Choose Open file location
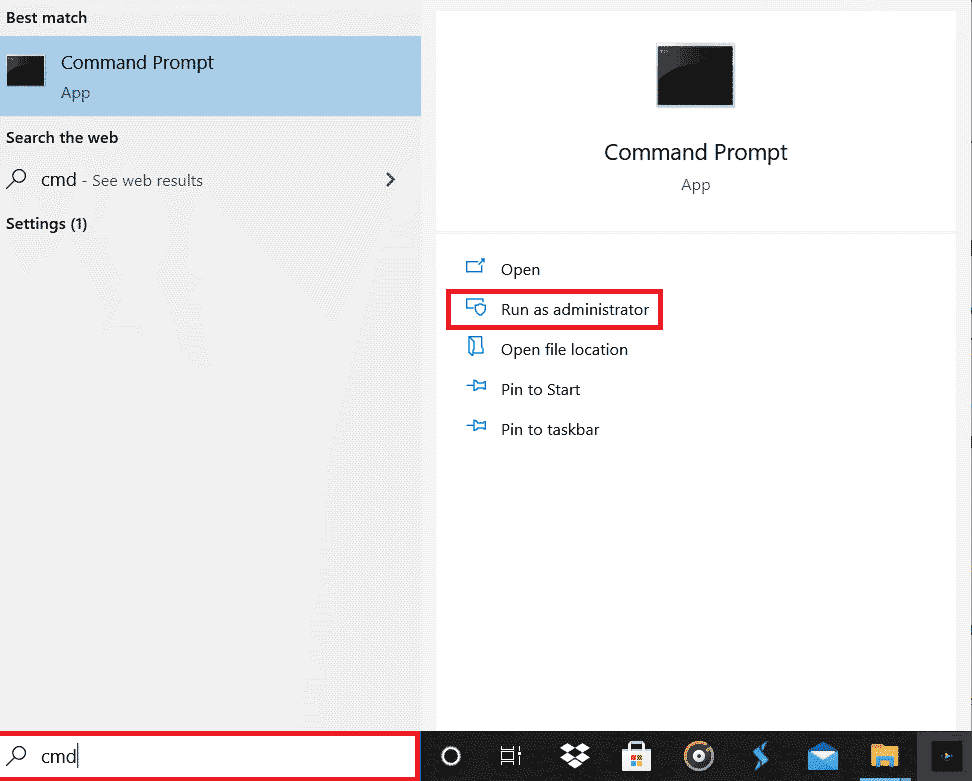Screen dimensions: 972x781 [564, 350]
